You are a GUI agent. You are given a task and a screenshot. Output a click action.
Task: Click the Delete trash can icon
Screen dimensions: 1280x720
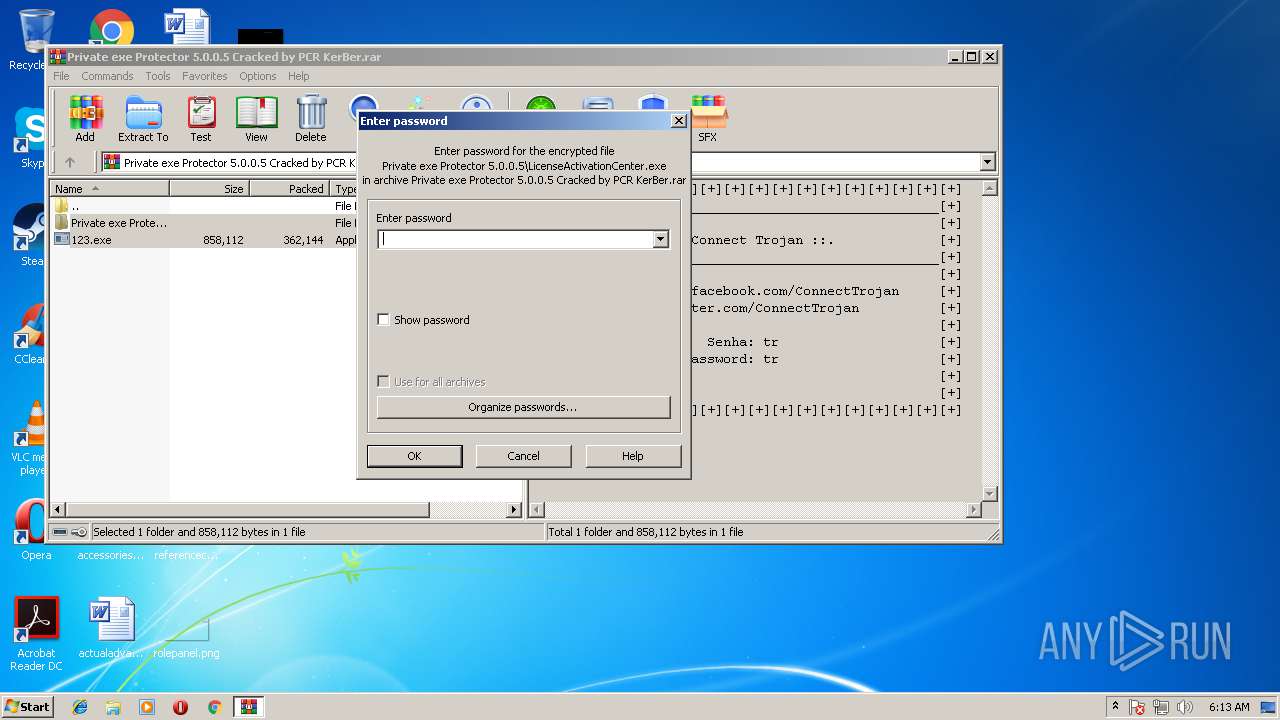(311, 119)
